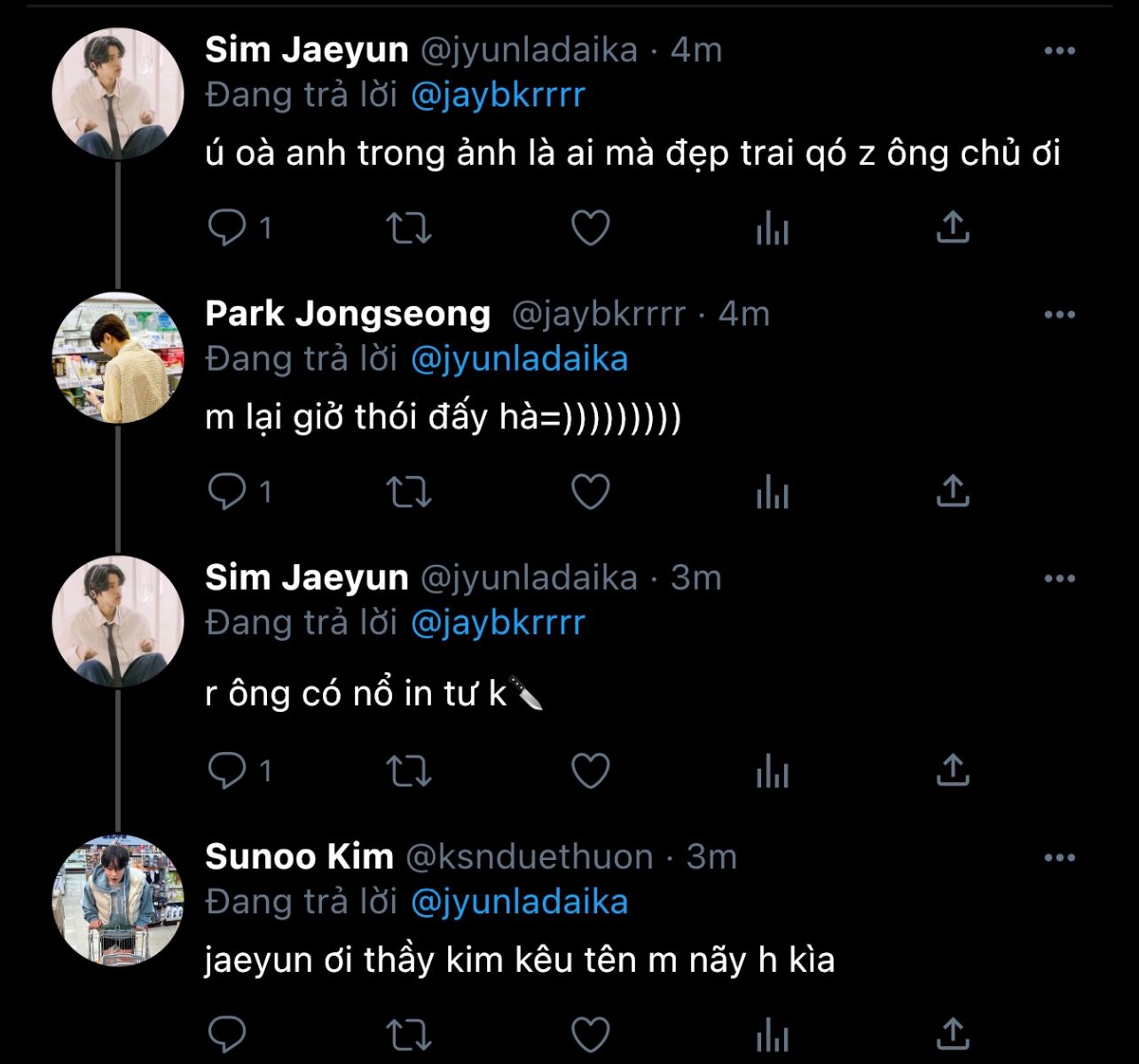This screenshot has width=1139, height=1064.
Task: Like Sim Jaeyun's first reply tweet
Action: pyautogui.click(x=590, y=228)
